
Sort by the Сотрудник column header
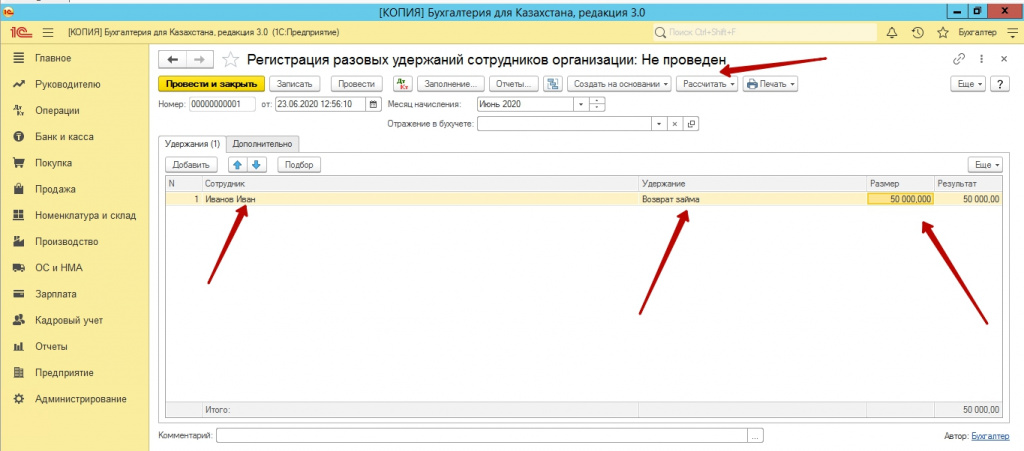420,184
